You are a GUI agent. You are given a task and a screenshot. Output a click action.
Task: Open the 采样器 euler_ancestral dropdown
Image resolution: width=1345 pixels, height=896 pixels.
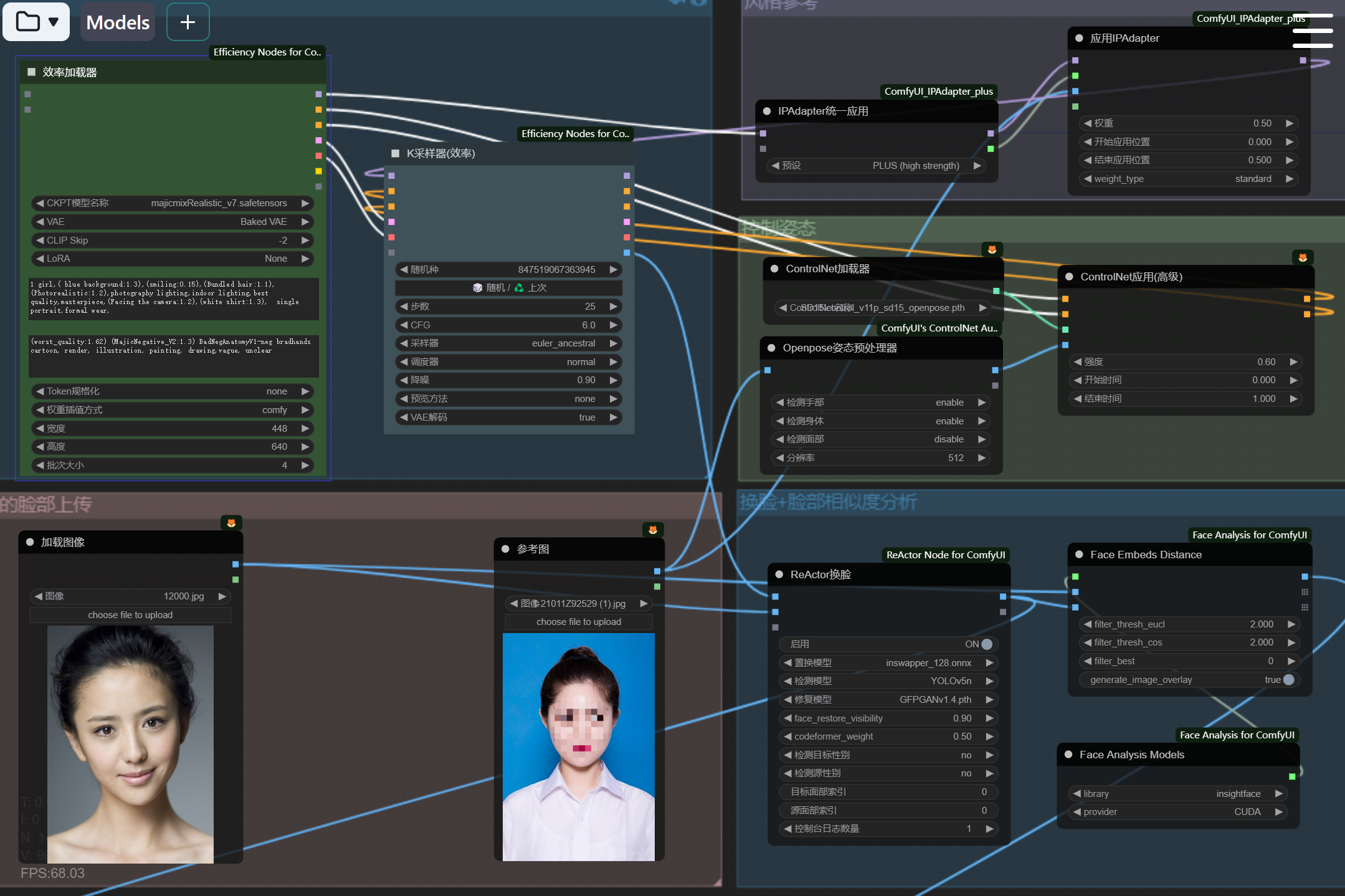pos(508,343)
